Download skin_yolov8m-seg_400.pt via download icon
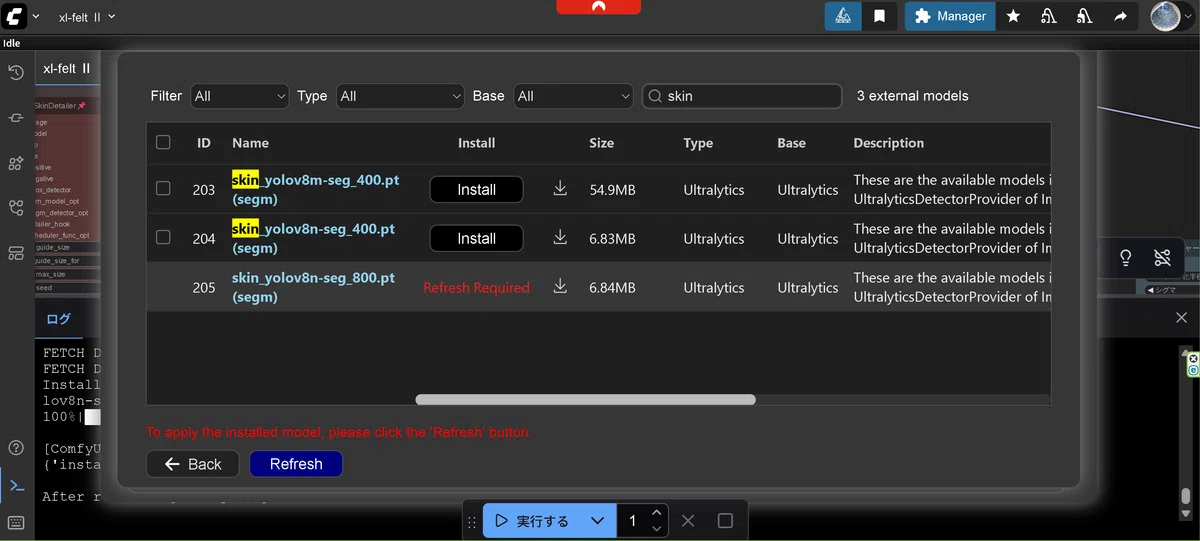Image resolution: width=1200 pixels, height=541 pixels. click(560, 188)
